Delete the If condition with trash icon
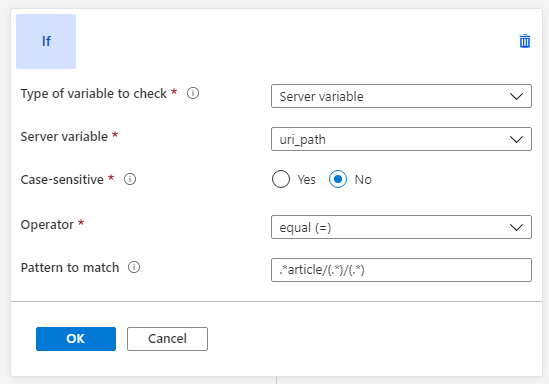The image size is (549, 384). click(524, 41)
